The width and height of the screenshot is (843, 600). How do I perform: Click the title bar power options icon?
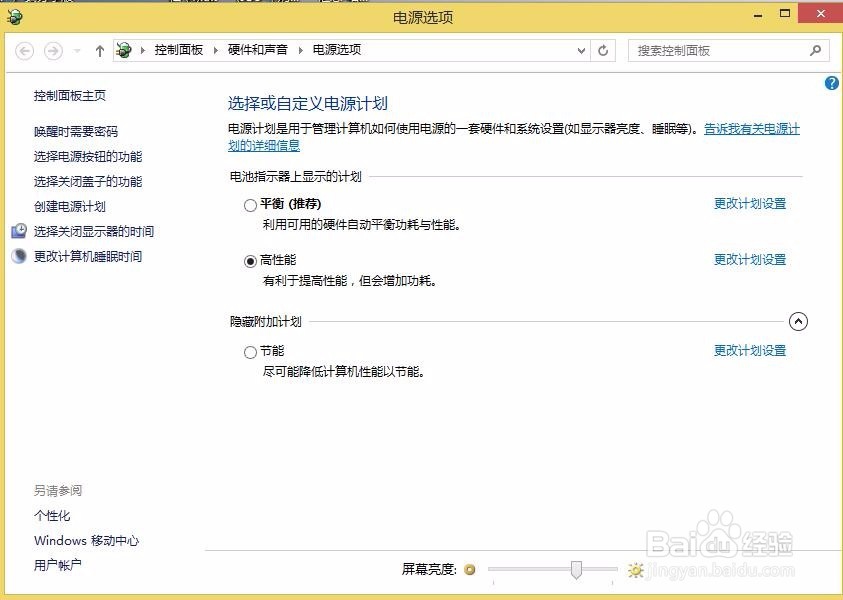click(15, 17)
